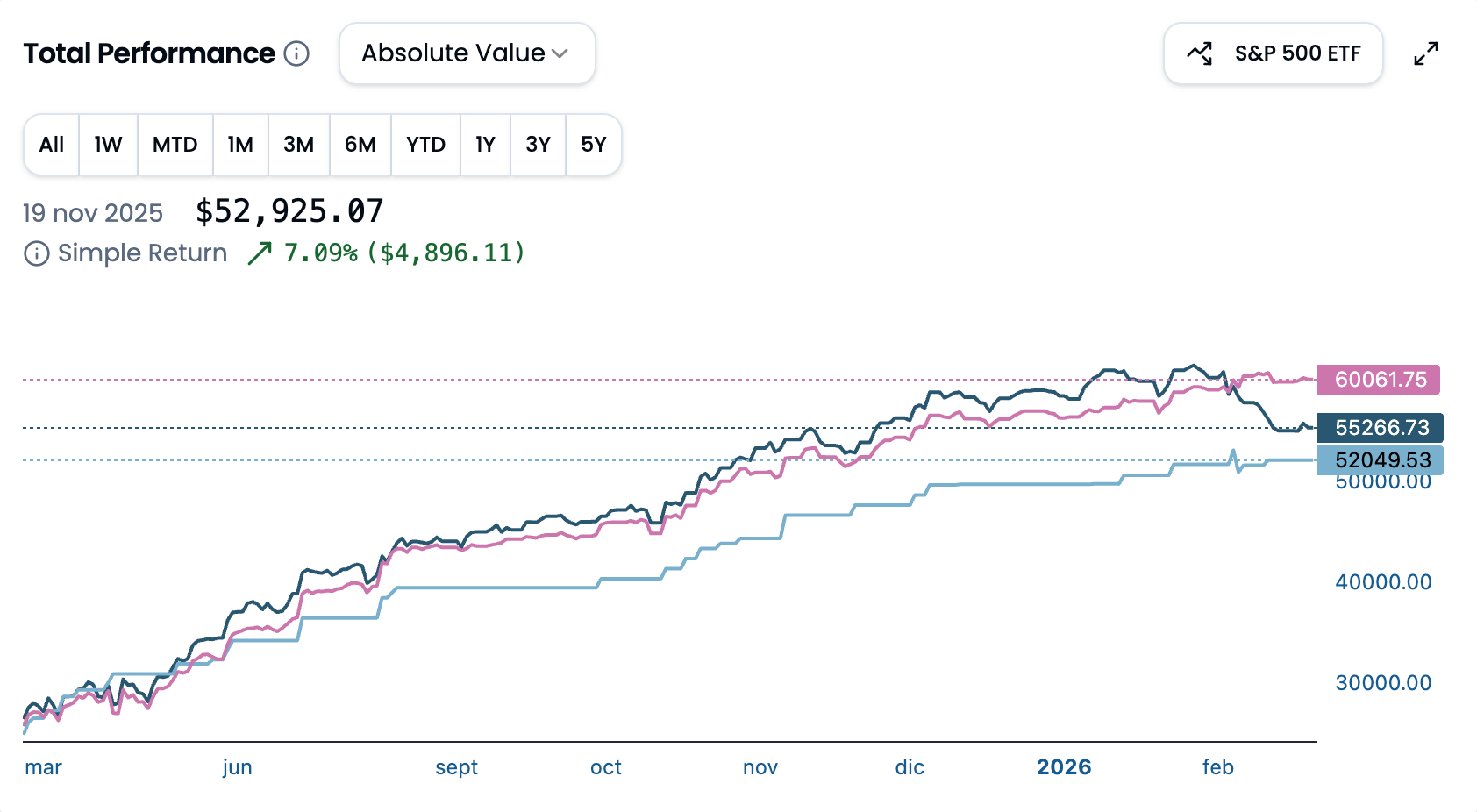Select the 3M time range
The width and height of the screenshot is (1477, 812).
(x=298, y=145)
